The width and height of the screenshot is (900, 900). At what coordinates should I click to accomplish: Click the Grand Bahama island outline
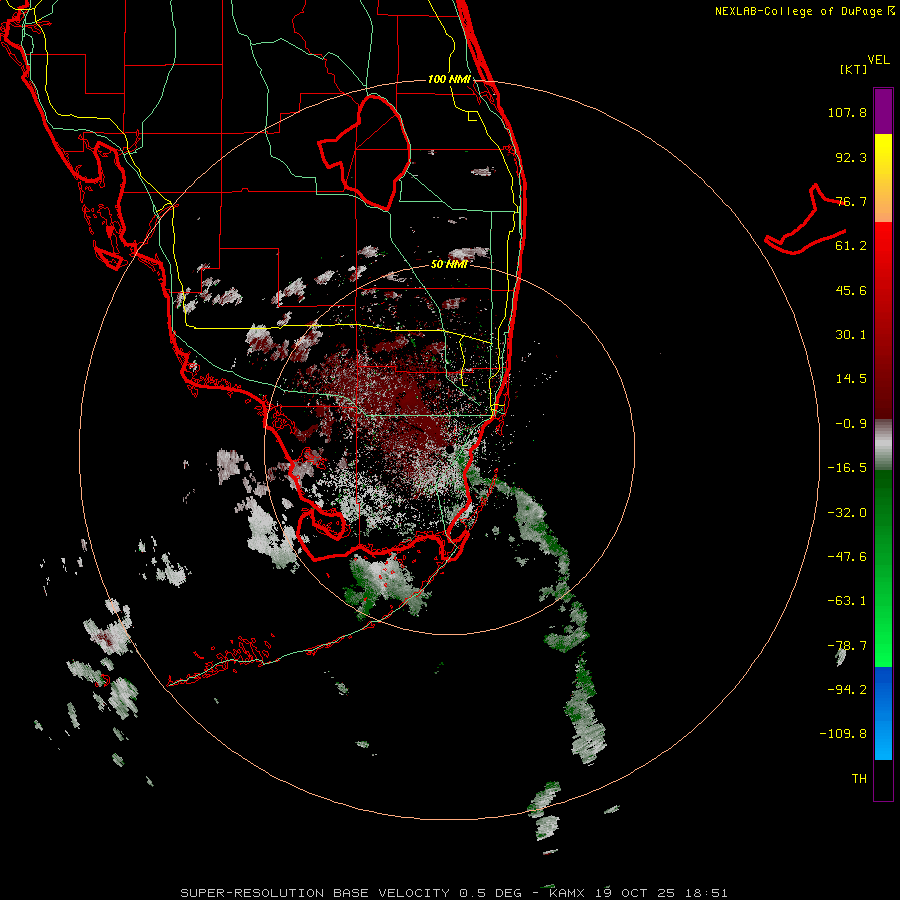tap(806, 221)
